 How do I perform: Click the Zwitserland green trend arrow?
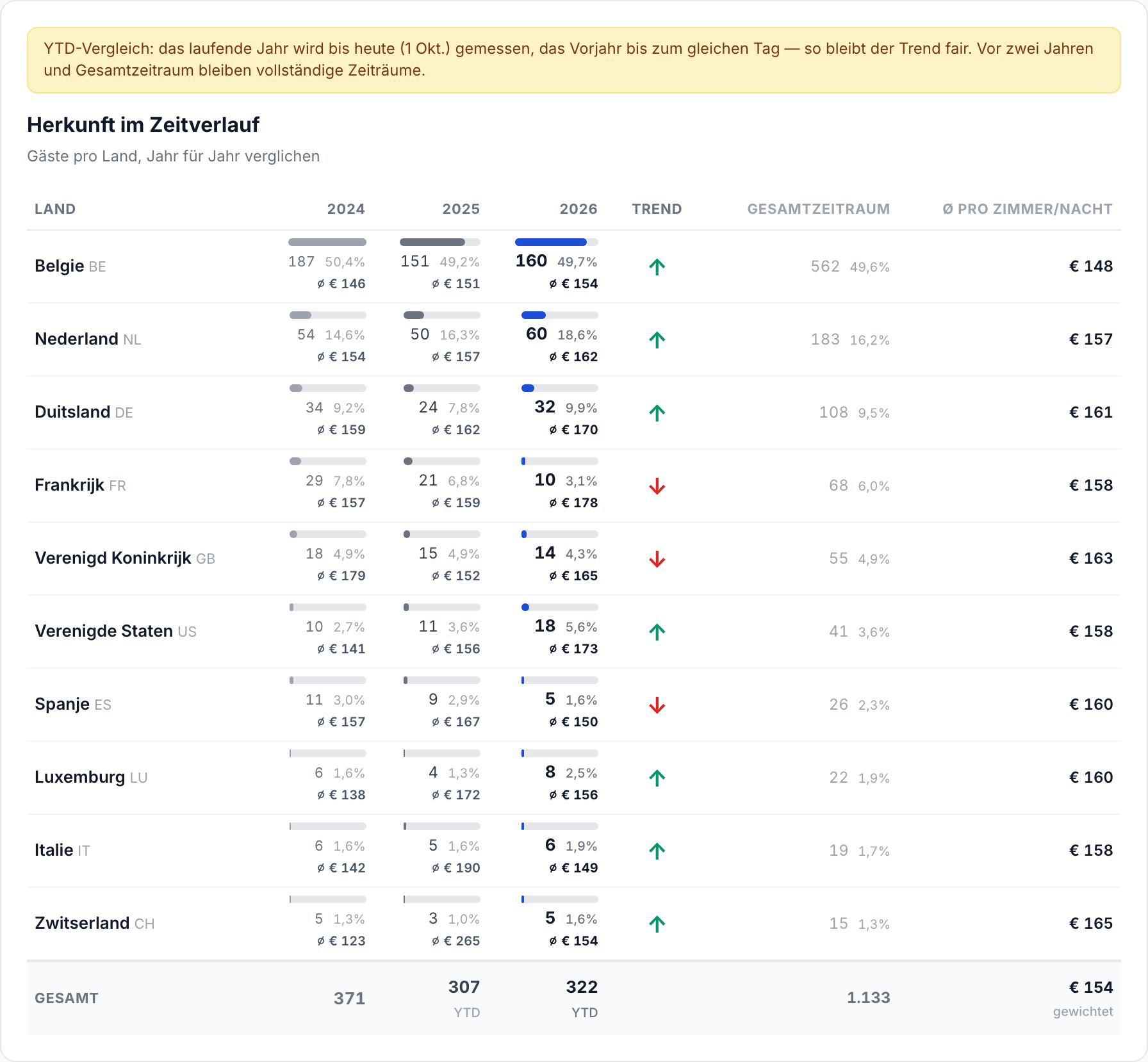pyautogui.click(x=657, y=924)
